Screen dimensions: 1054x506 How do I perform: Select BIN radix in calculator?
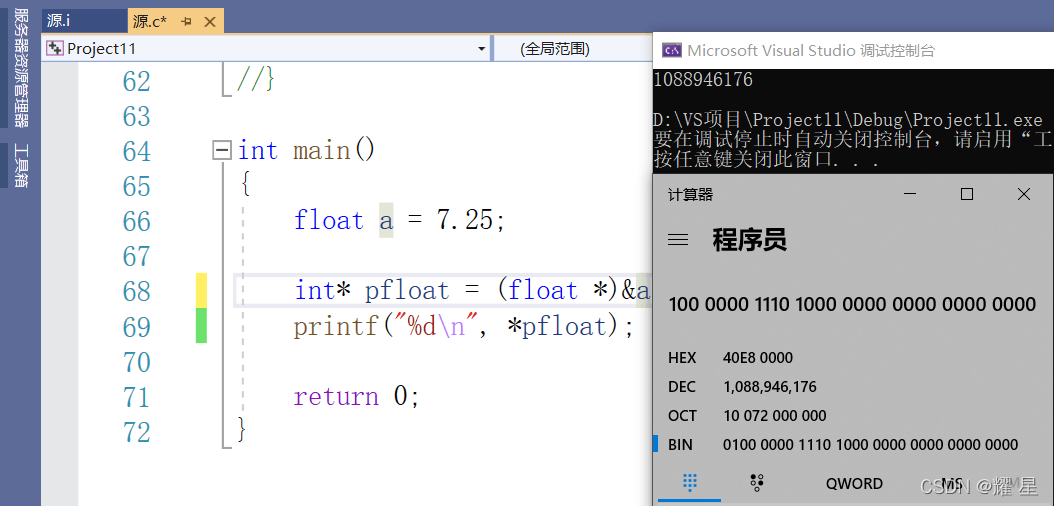pos(682,445)
